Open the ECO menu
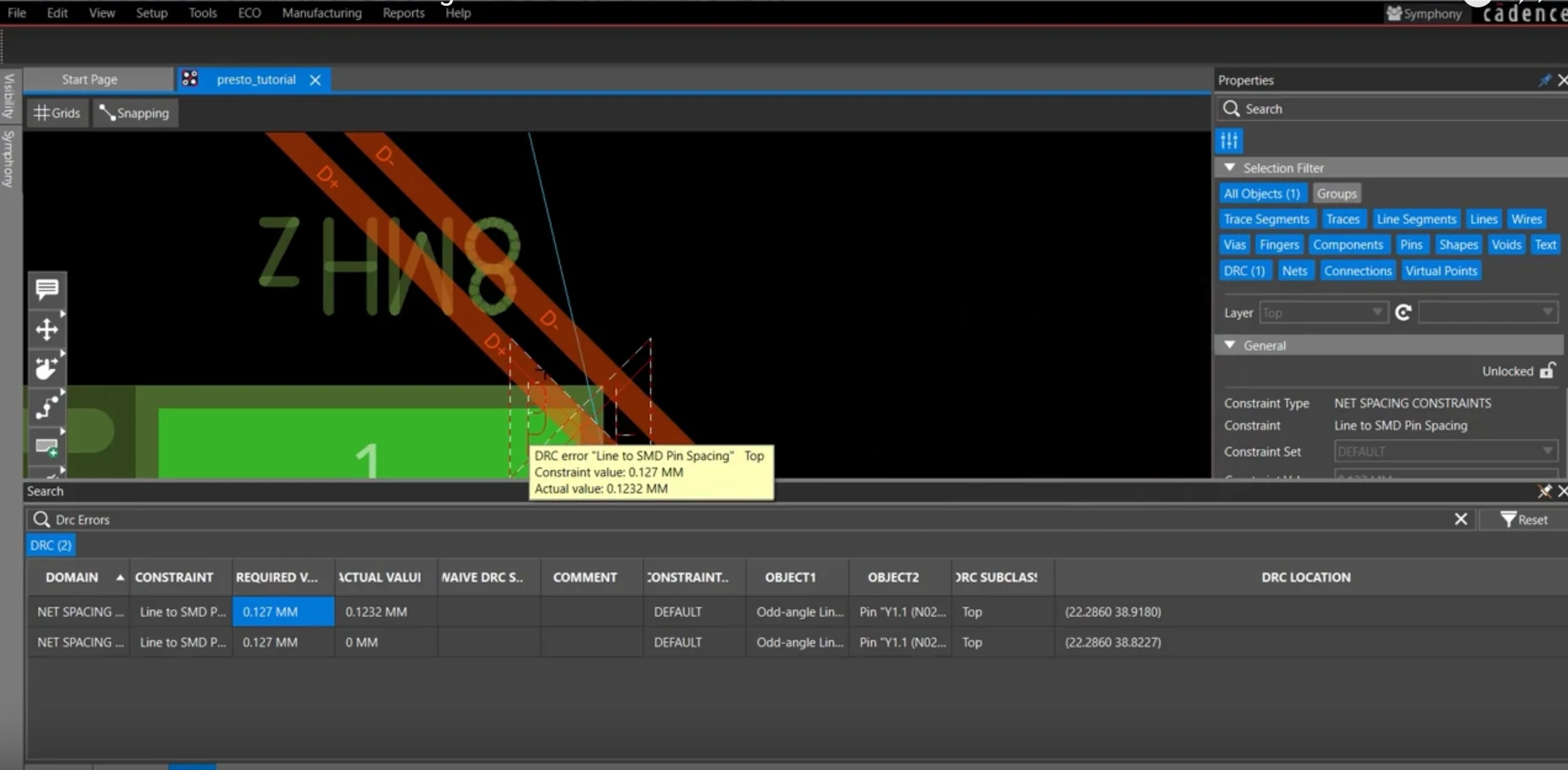 click(x=249, y=13)
